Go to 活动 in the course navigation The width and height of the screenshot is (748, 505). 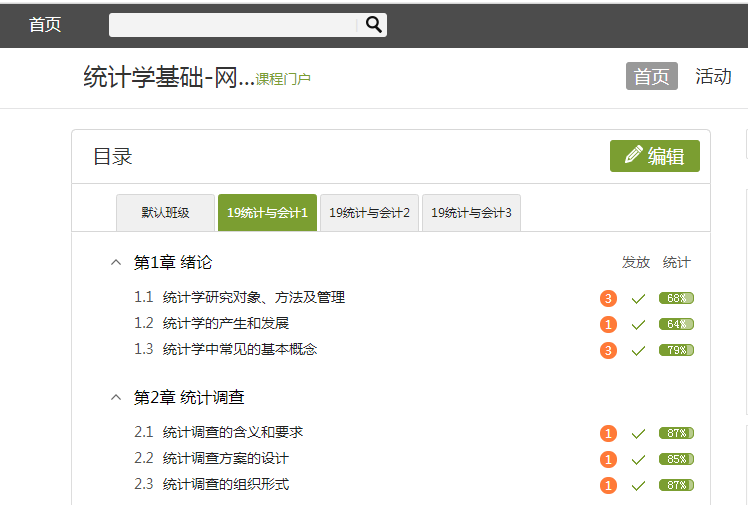[x=713, y=77]
